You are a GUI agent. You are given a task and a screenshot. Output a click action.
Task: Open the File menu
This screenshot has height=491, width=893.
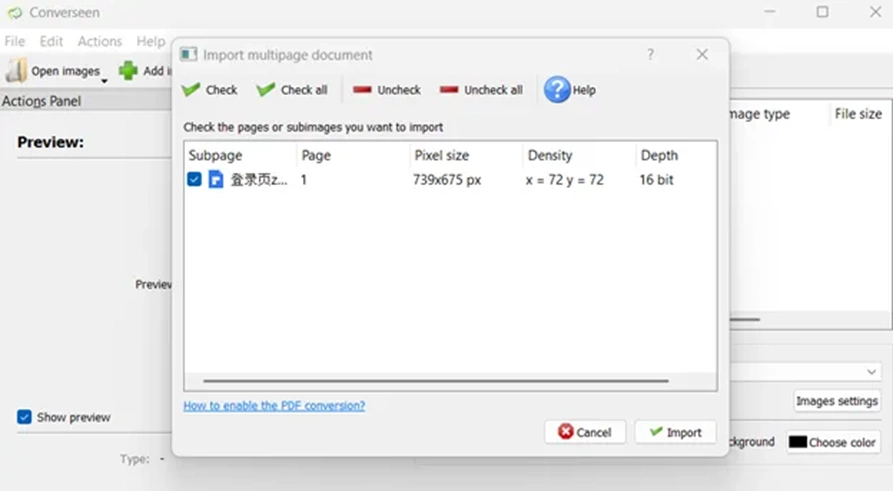(x=15, y=41)
